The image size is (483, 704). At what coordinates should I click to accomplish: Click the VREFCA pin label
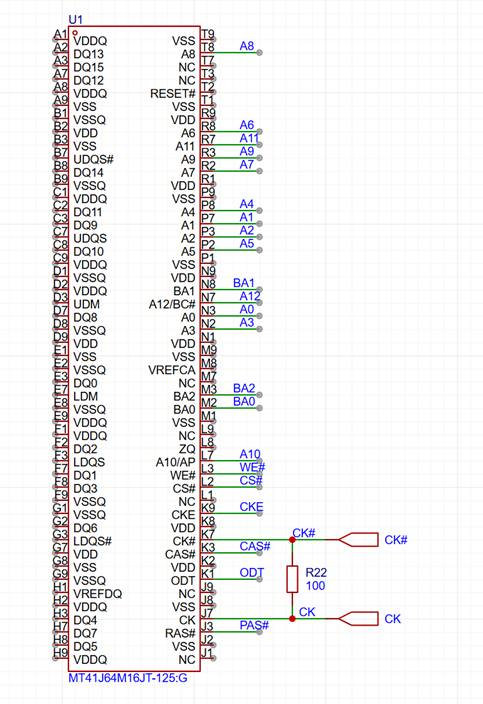(x=172, y=370)
